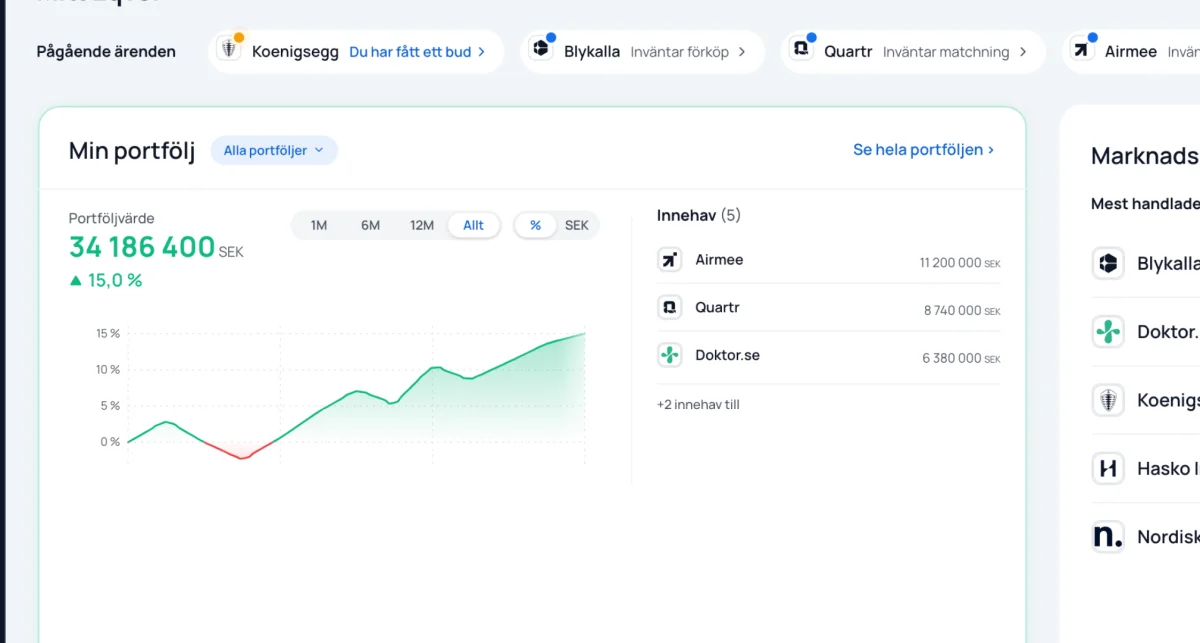Click the Airmee icon in the Innehav list
The height and width of the screenshot is (643, 1200).
(669, 260)
